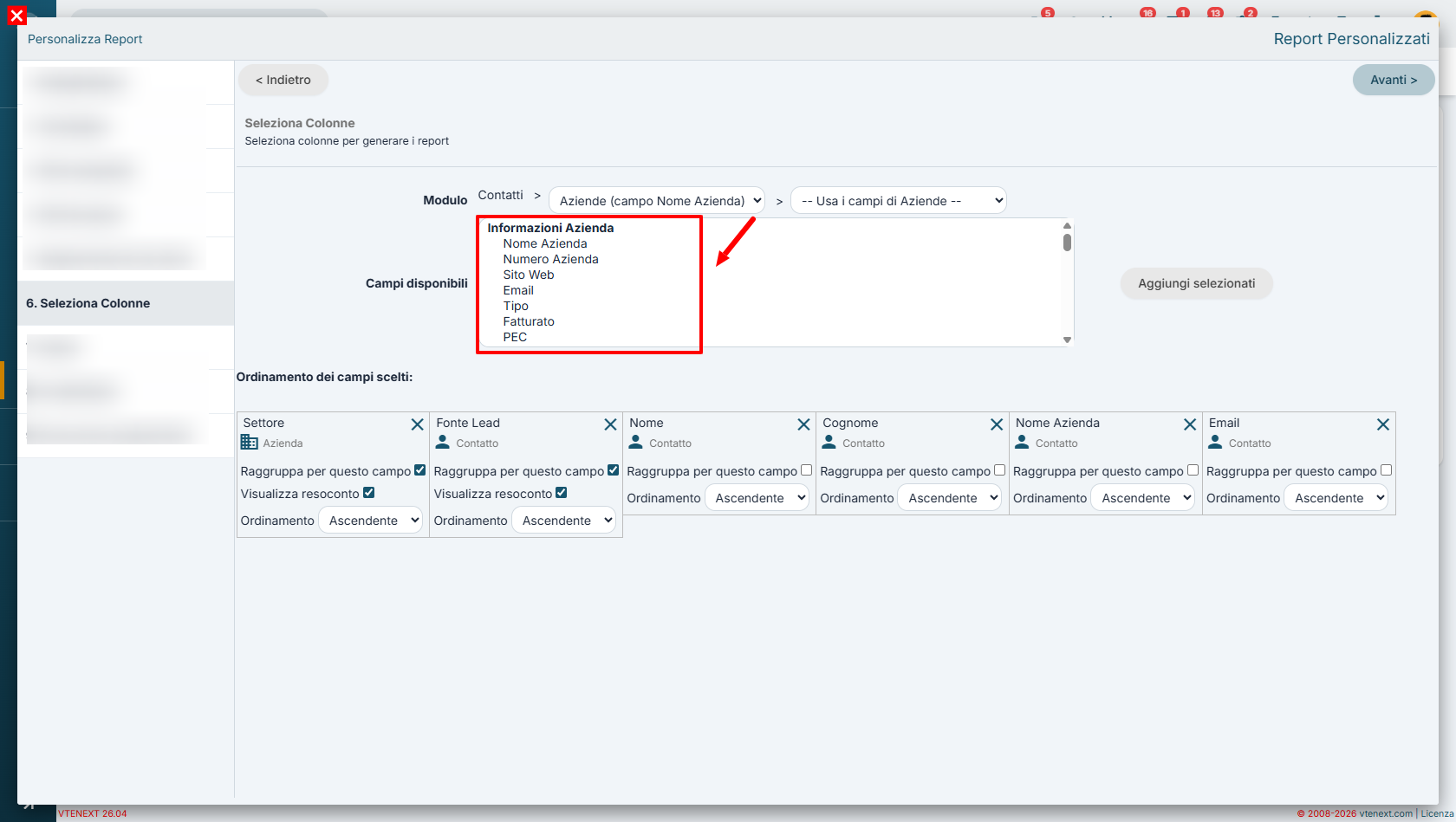The width and height of the screenshot is (1456, 822).
Task: Click the Contatto person icon under Nome
Action: (636, 443)
